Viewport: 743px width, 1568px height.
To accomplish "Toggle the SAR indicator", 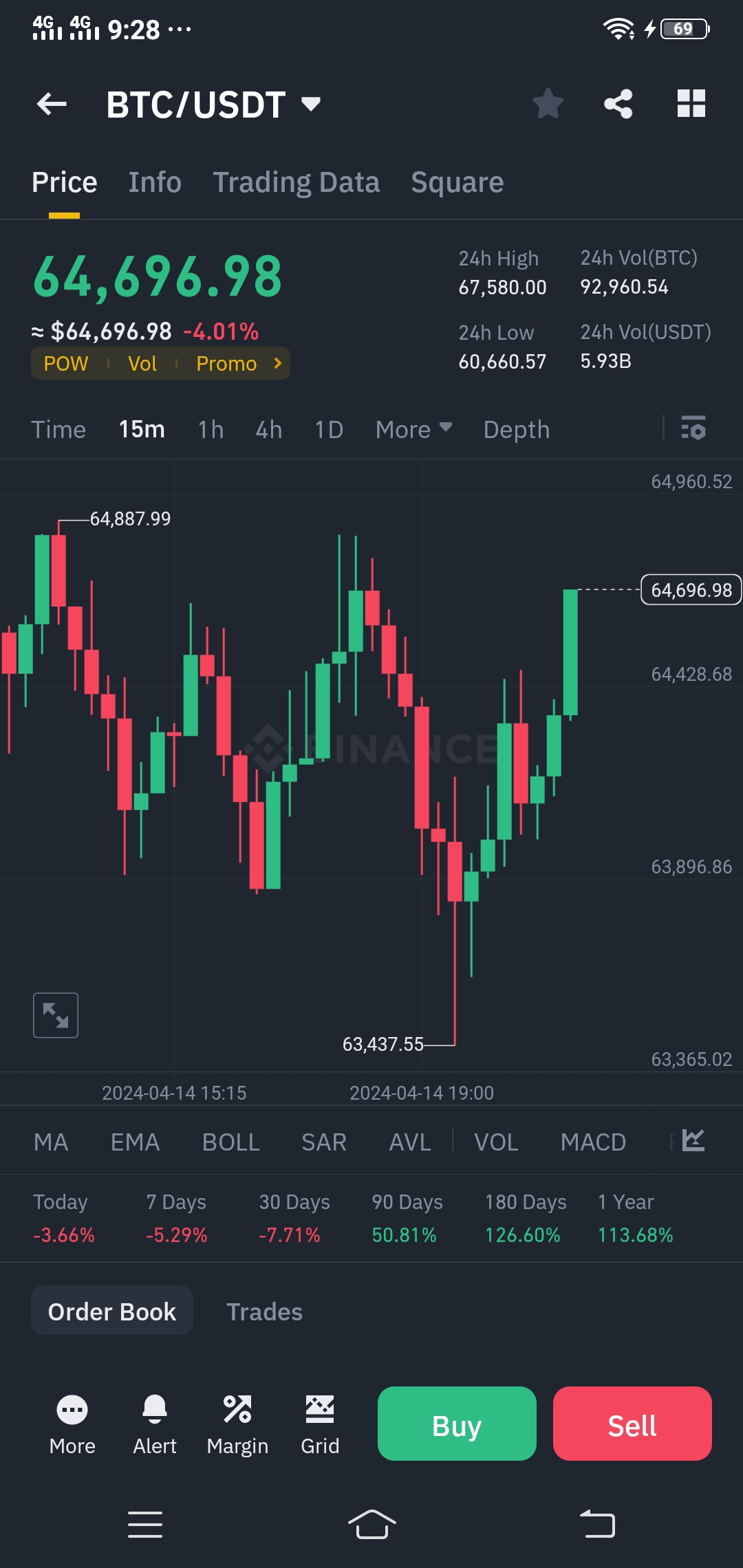I will tap(324, 1142).
